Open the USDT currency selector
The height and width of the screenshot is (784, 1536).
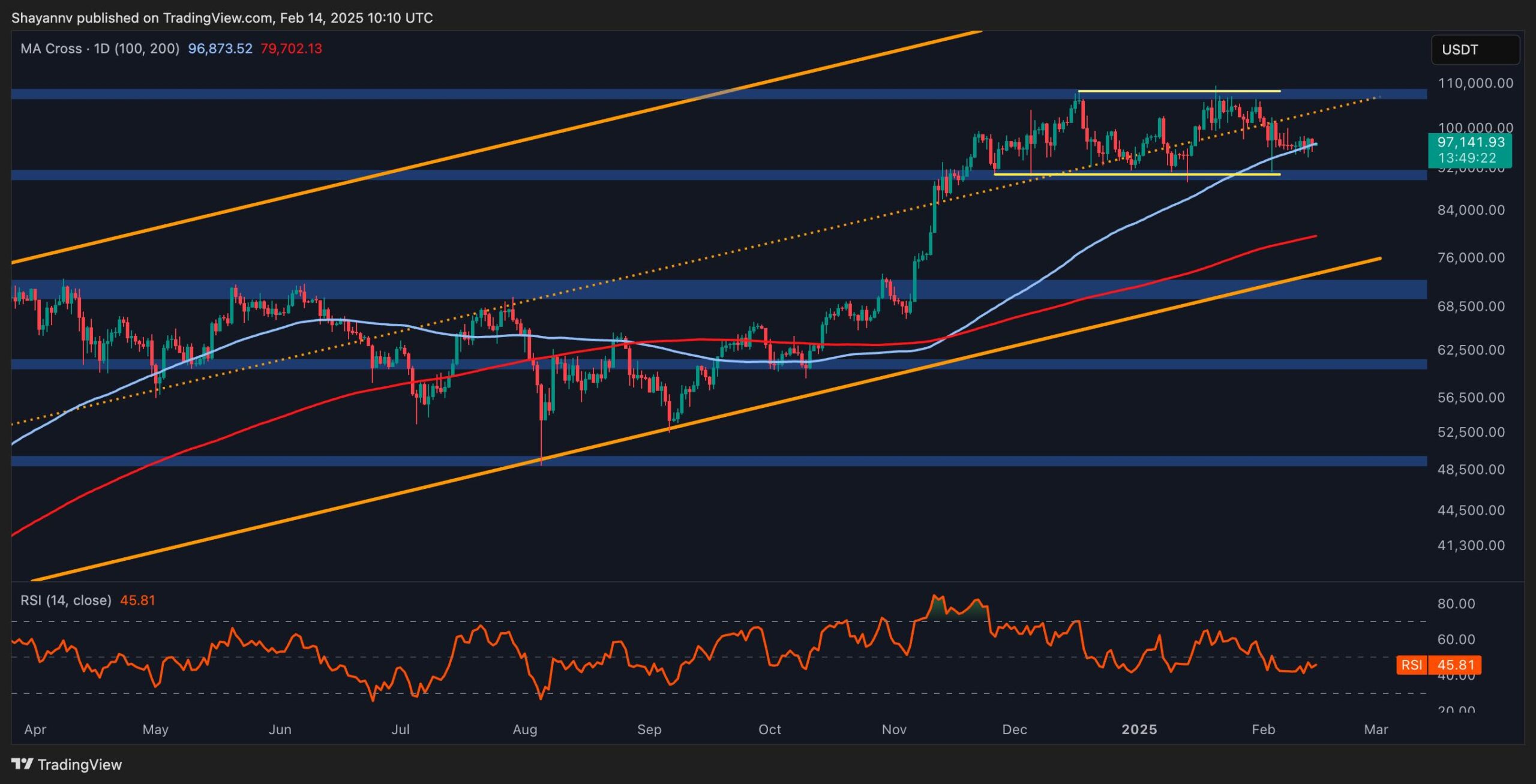(x=1475, y=50)
